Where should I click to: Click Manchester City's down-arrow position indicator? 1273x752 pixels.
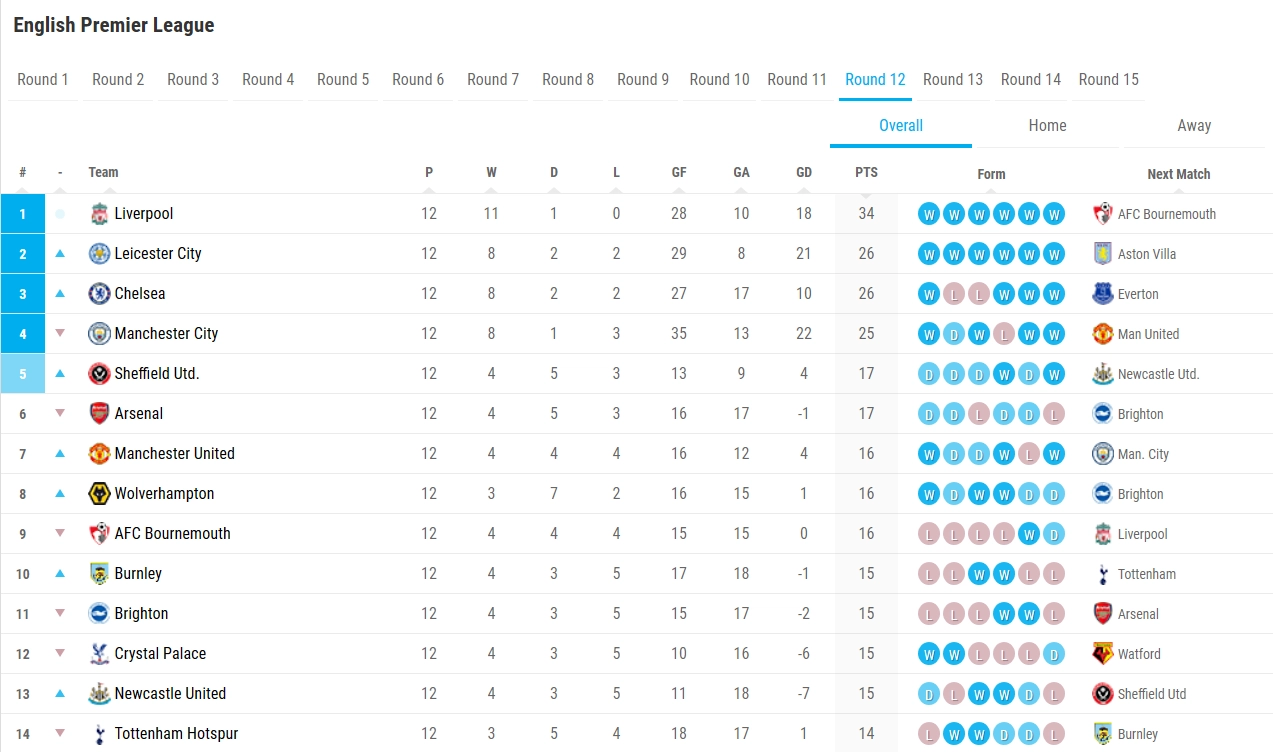click(x=60, y=333)
